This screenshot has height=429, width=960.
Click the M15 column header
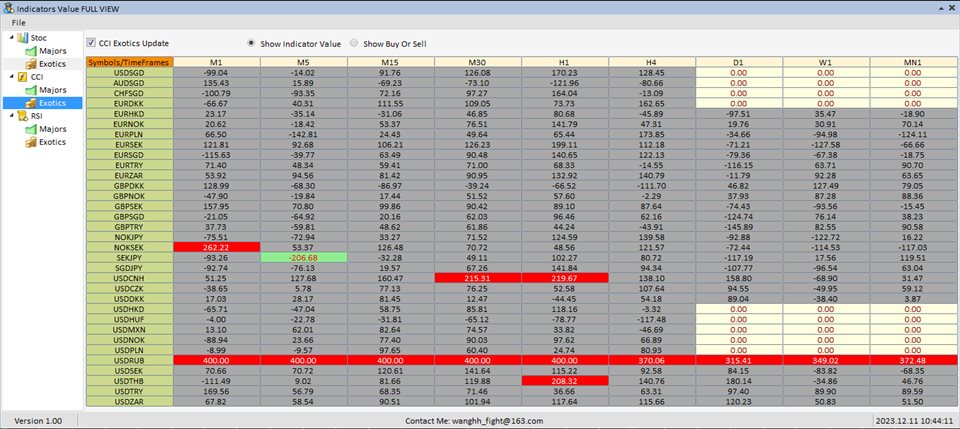point(391,62)
